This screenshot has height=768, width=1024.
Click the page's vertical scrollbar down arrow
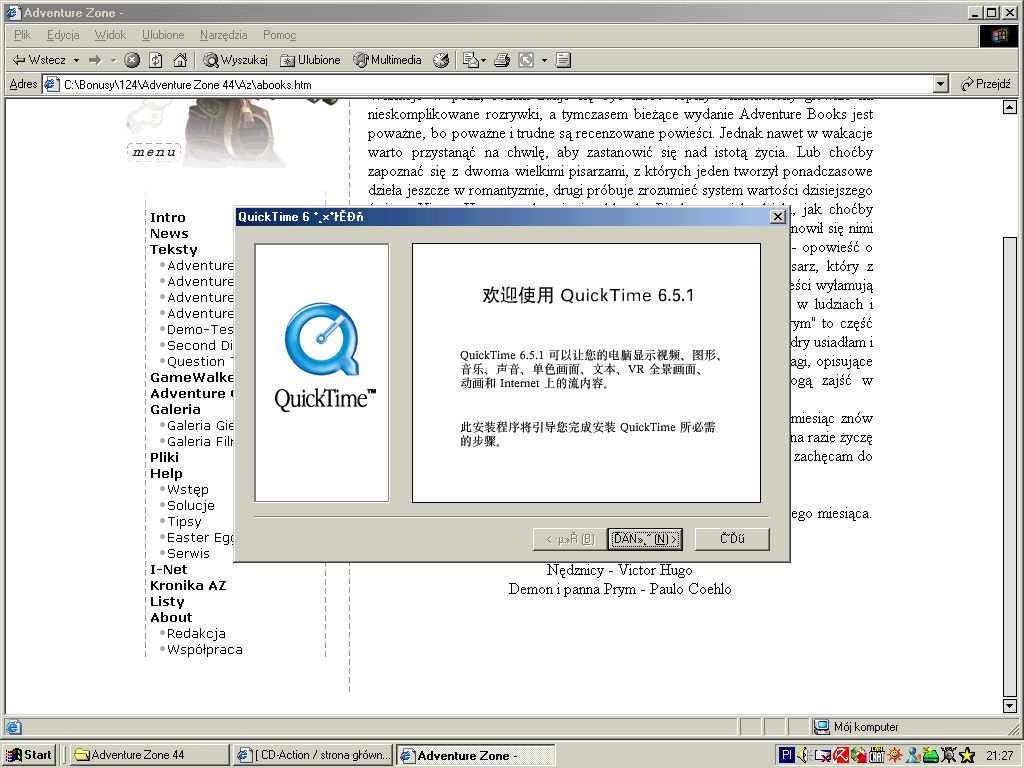tap(1009, 706)
